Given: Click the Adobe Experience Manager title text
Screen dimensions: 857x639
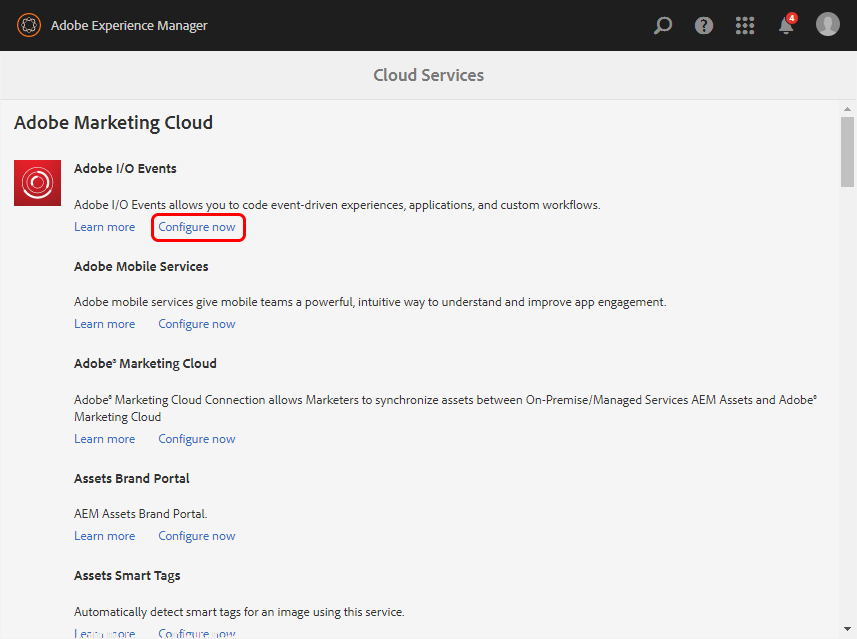Looking at the screenshot, I should pyautogui.click(x=129, y=26).
